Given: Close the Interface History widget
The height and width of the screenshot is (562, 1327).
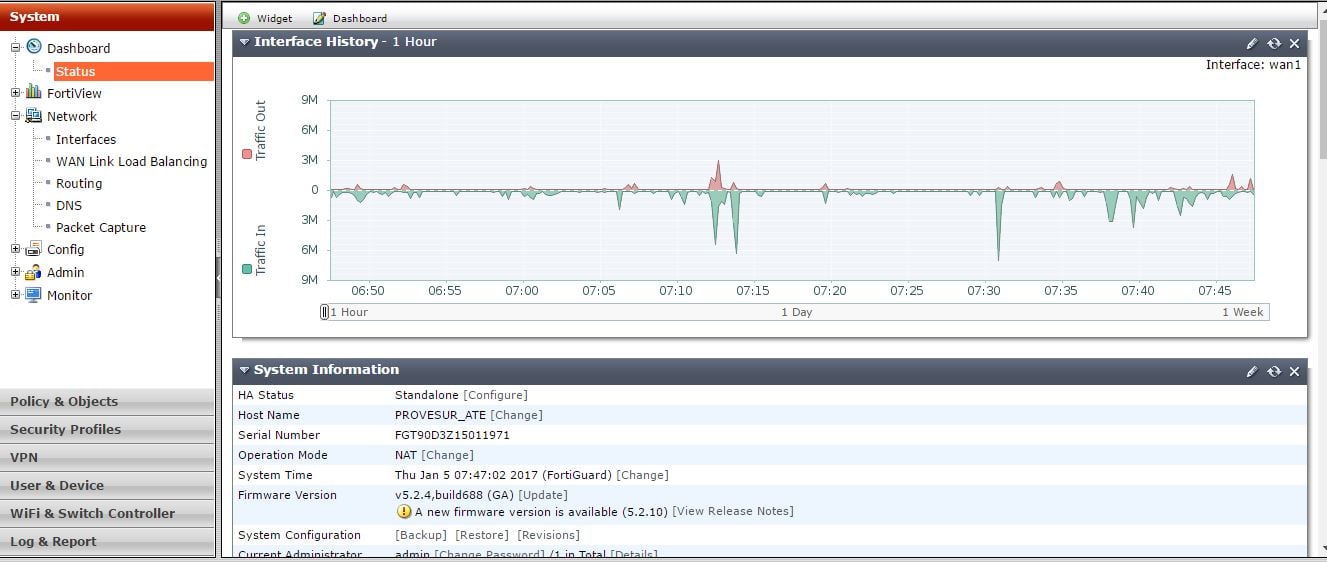Looking at the screenshot, I should pos(1295,43).
